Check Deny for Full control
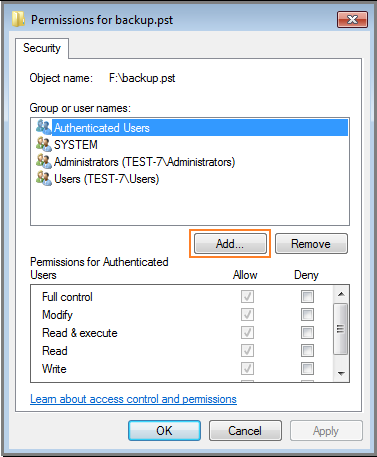The height and width of the screenshot is (457, 377). [307, 296]
